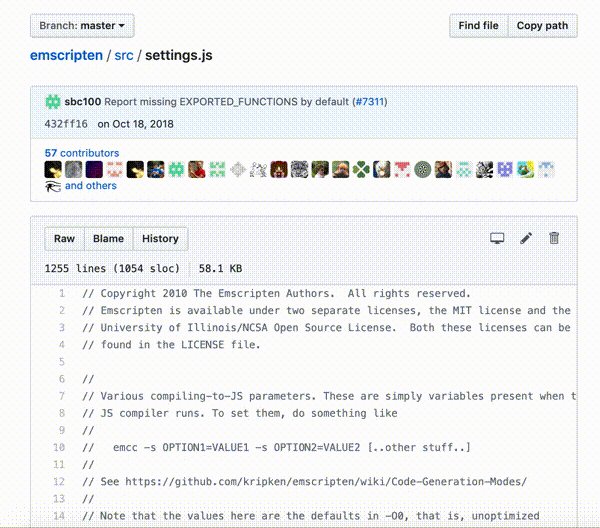Click sbc100's green identicon avatar beside commit
600x528 pixels.
click(x=53, y=102)
